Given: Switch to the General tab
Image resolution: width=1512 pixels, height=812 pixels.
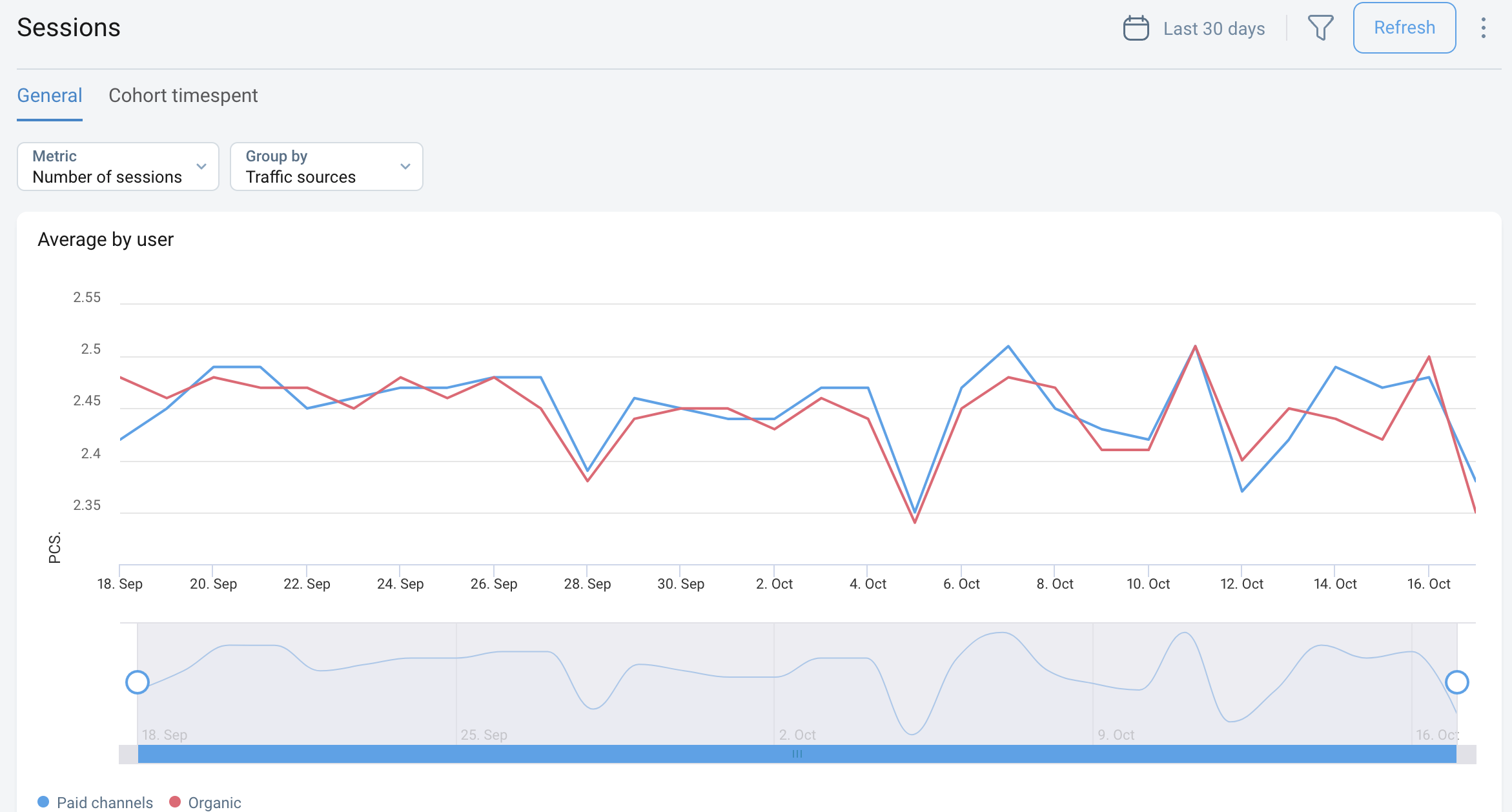Looking at the screenshot, I should click(50, 96).
